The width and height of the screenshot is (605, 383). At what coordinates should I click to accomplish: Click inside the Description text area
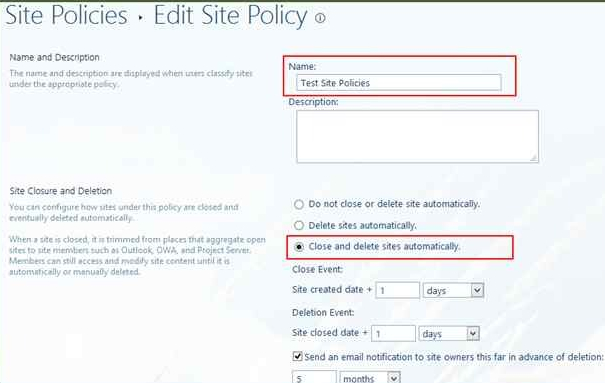click(x=417, y=137)
